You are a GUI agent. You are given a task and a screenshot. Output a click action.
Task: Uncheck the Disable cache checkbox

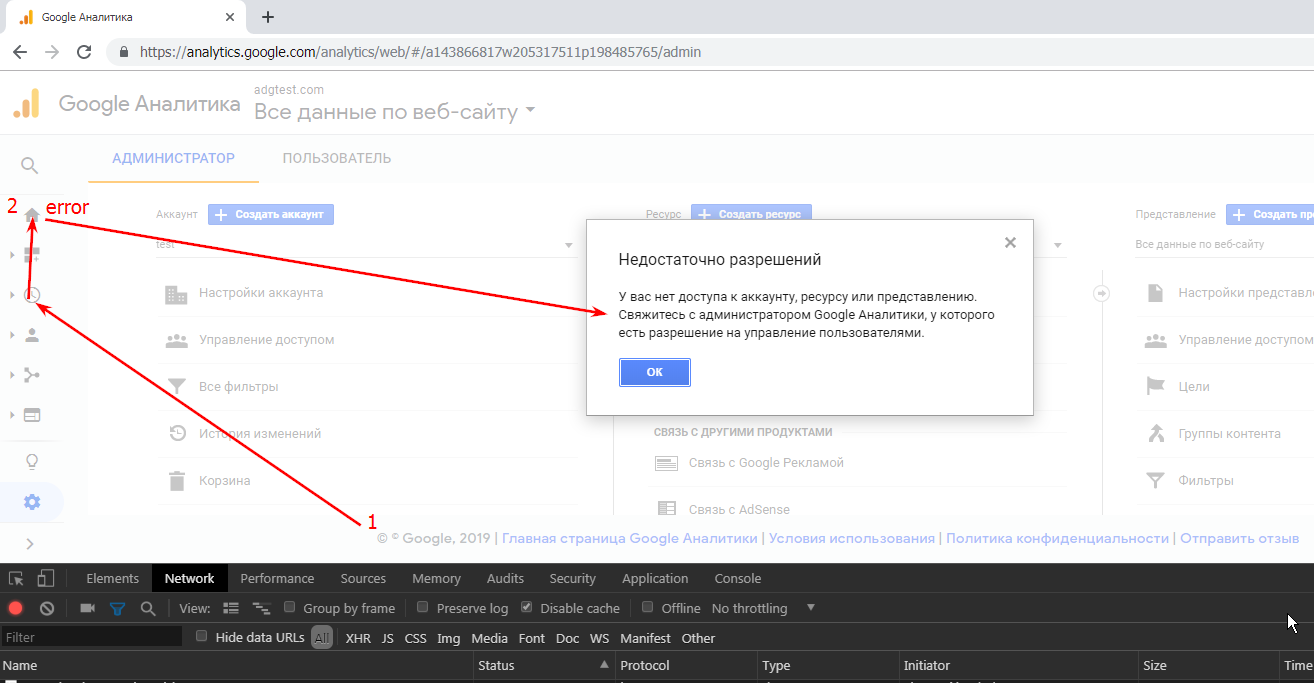(x=527, y=607)
